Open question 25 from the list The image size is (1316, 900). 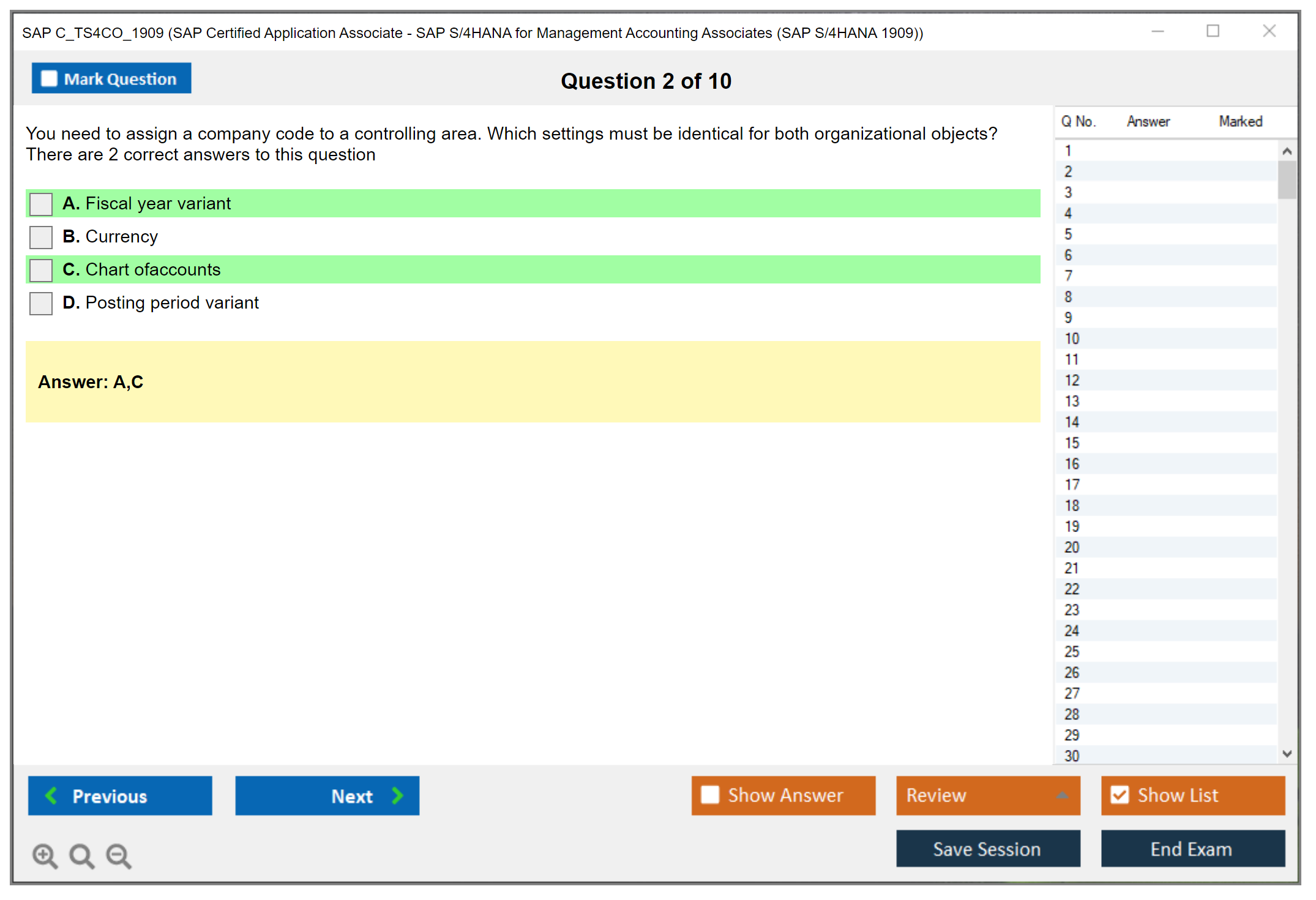coord(1072,651)
